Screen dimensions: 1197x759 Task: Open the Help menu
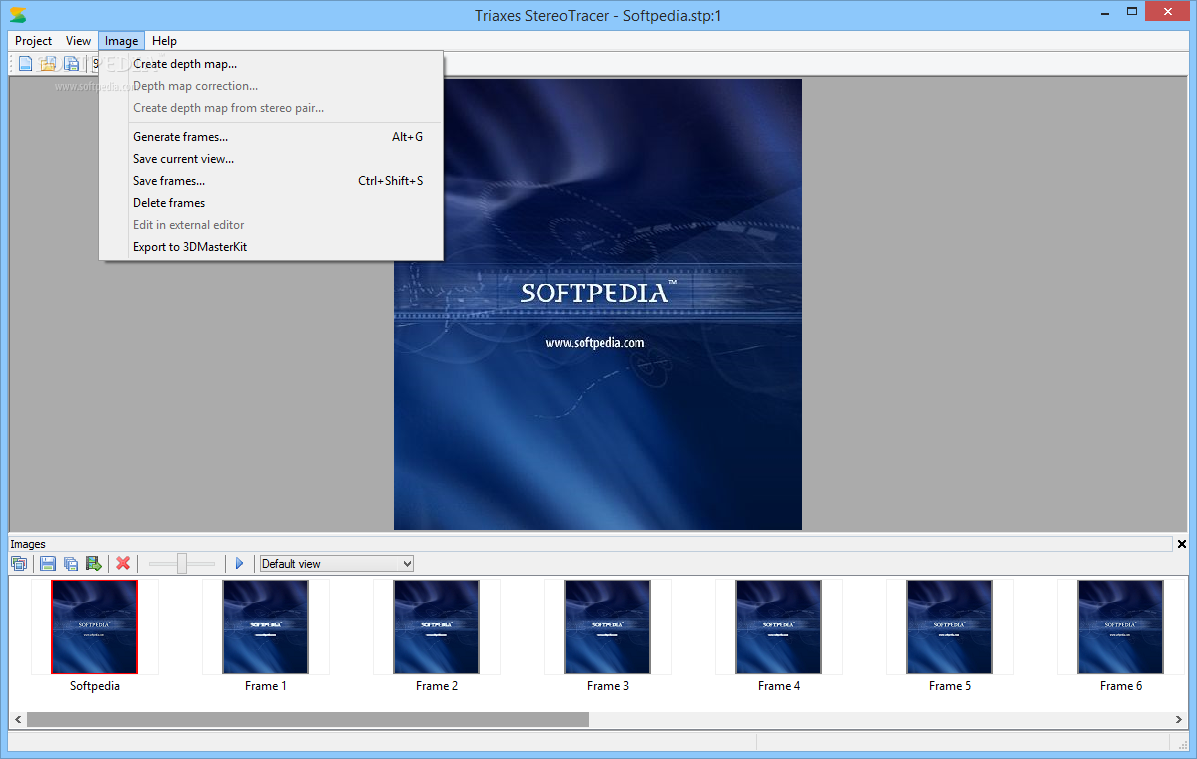(164, 41)
